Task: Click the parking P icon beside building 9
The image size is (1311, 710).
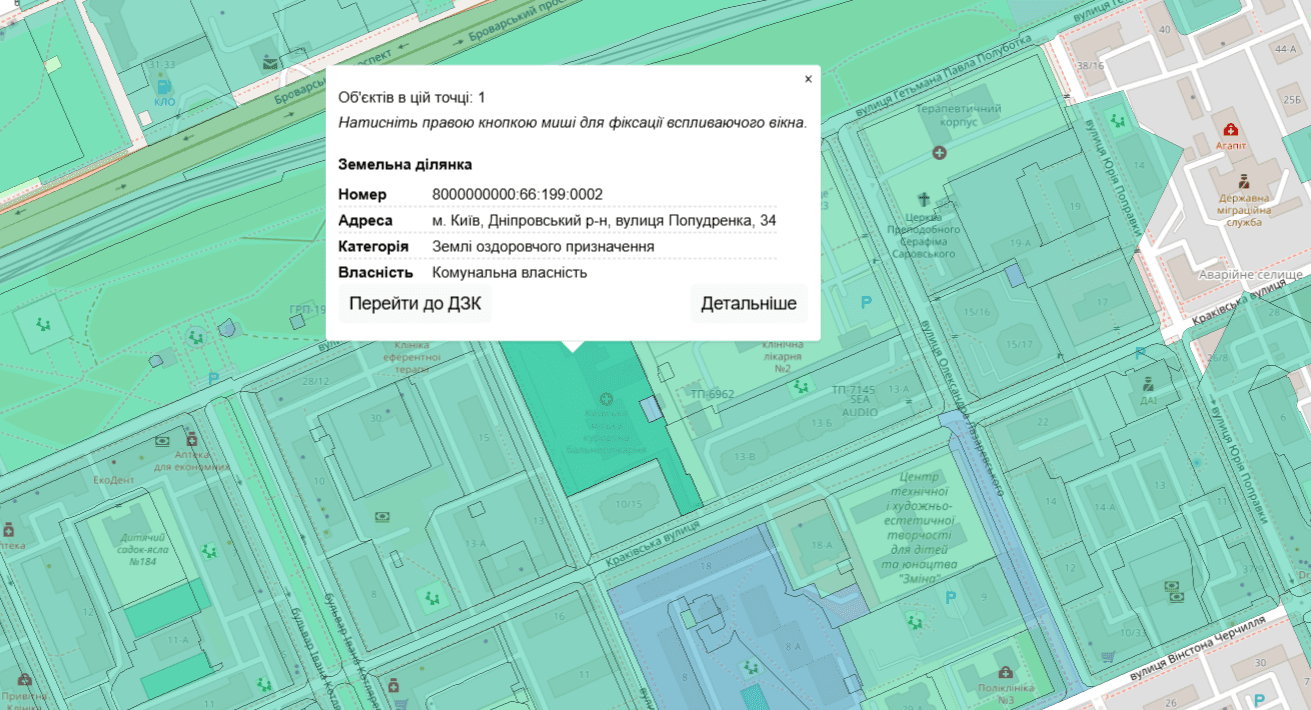Action: point(951,597)
